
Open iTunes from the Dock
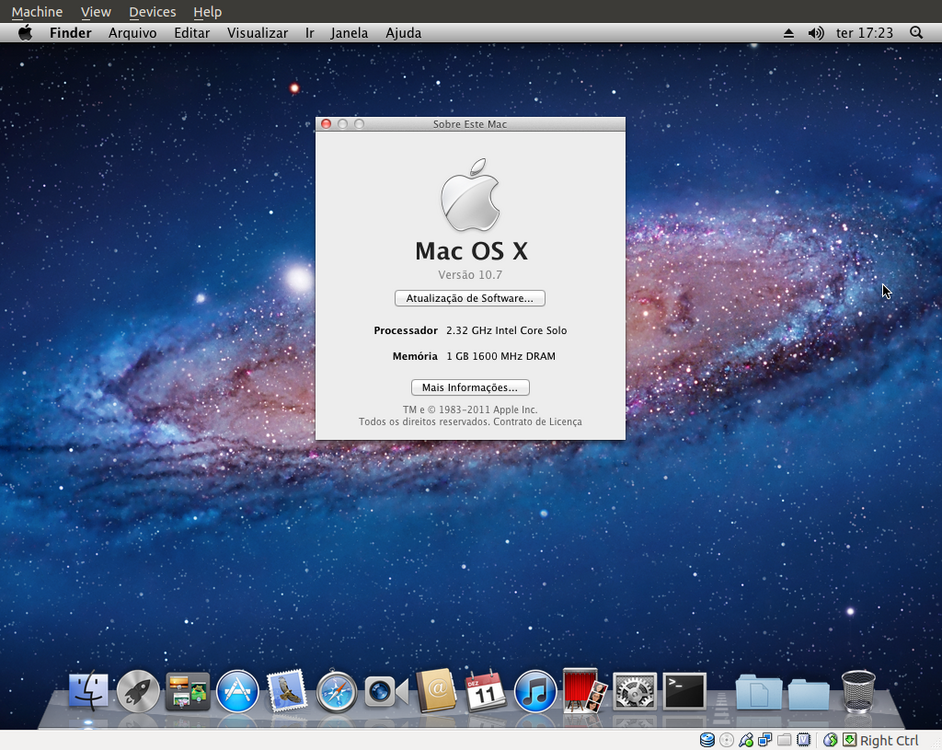(535, 690)
